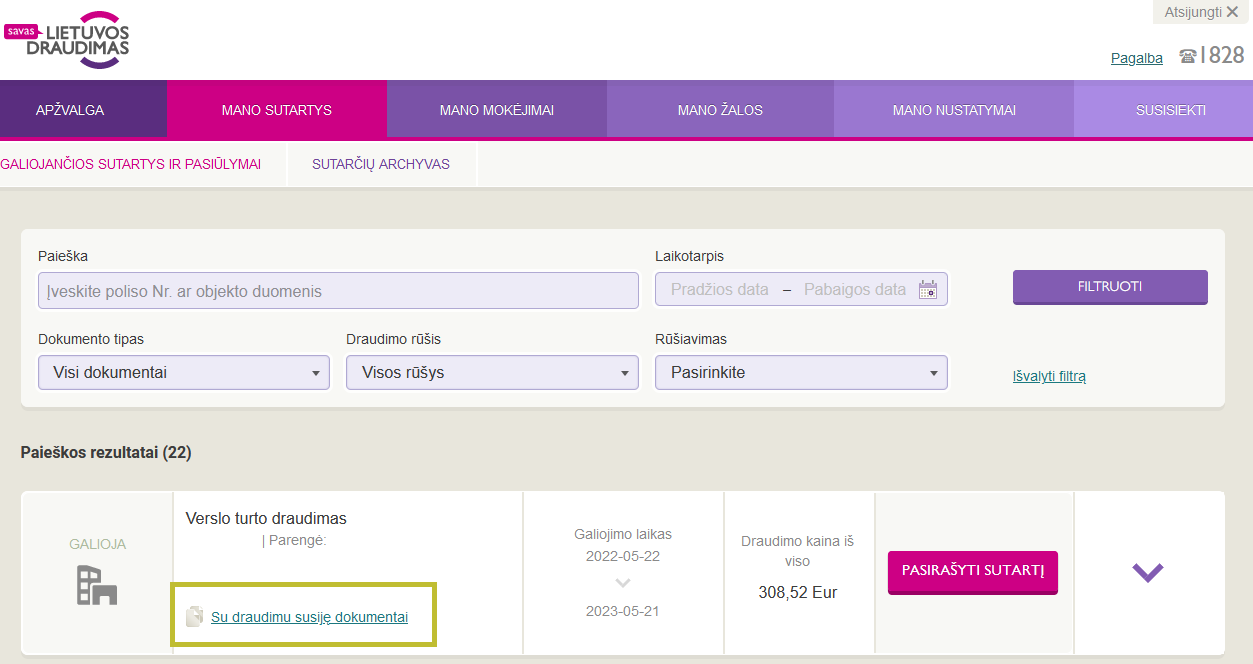The image size is (1253, 664).
Task: Expand contract details with purple chevron
Action: click(x=1148, y=573)
